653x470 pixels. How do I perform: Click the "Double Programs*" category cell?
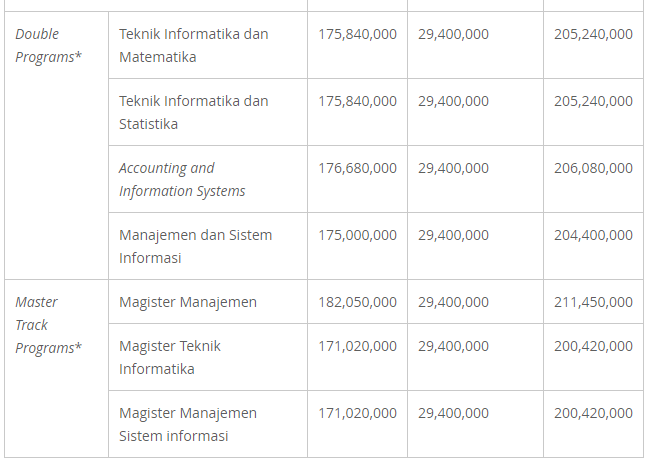coord(48,45)
